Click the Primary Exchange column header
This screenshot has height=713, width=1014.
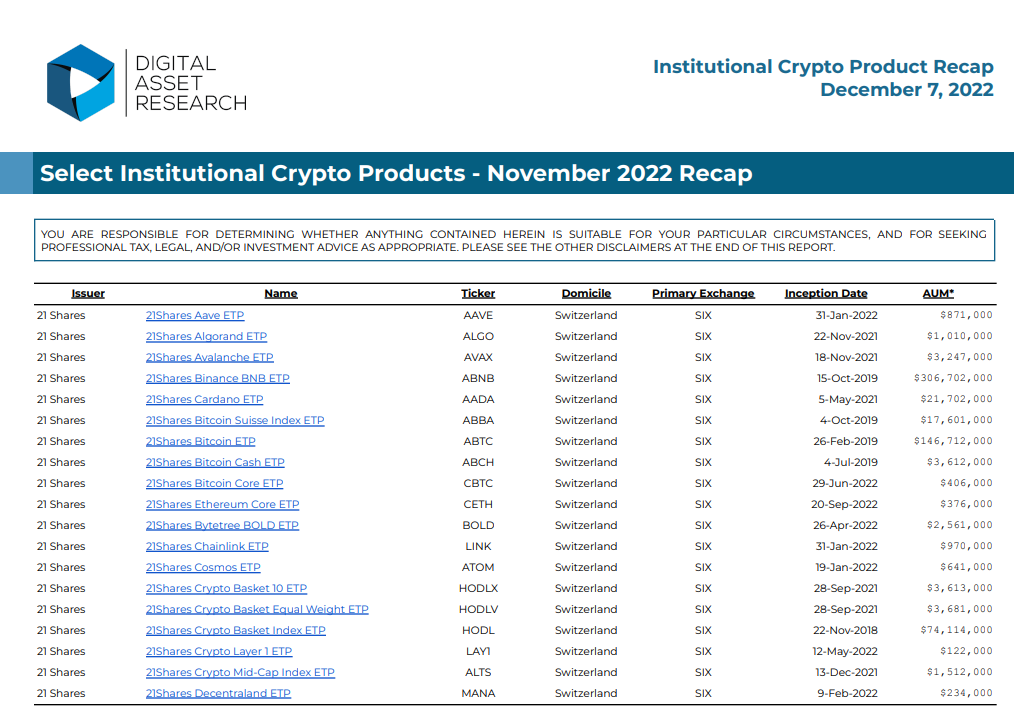tap(703, 293)
